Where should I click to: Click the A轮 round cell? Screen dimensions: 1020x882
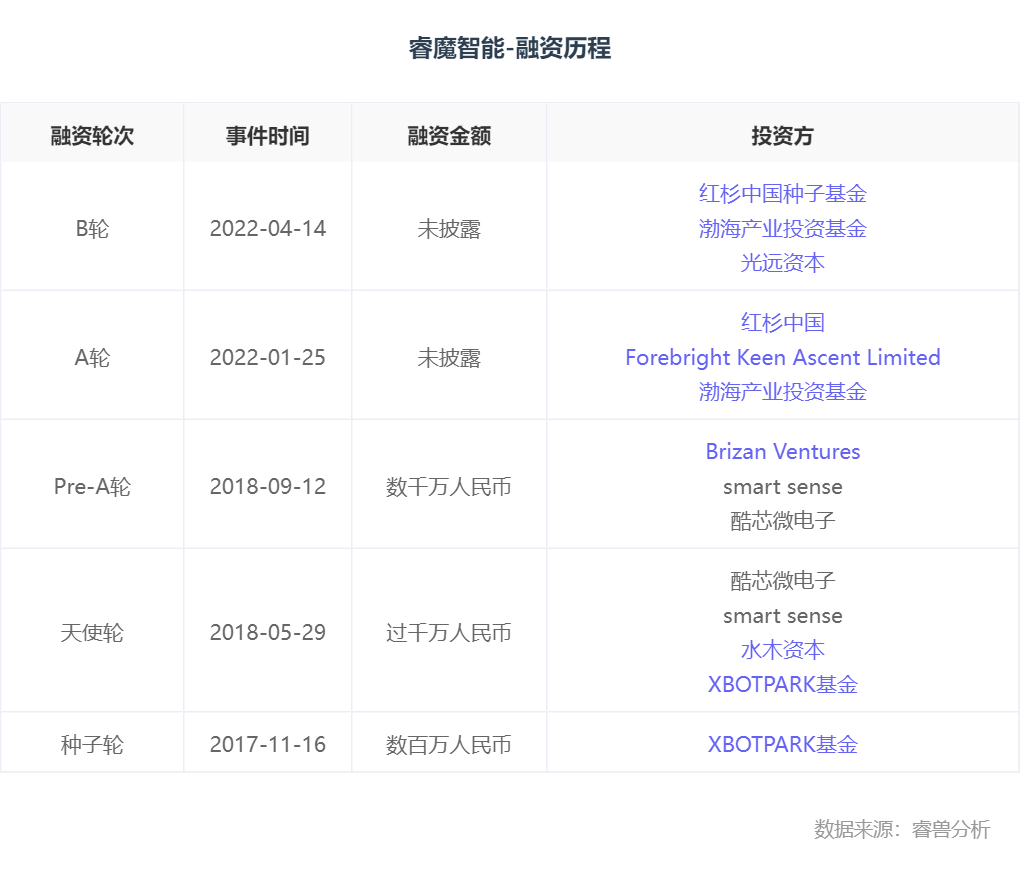92,357
